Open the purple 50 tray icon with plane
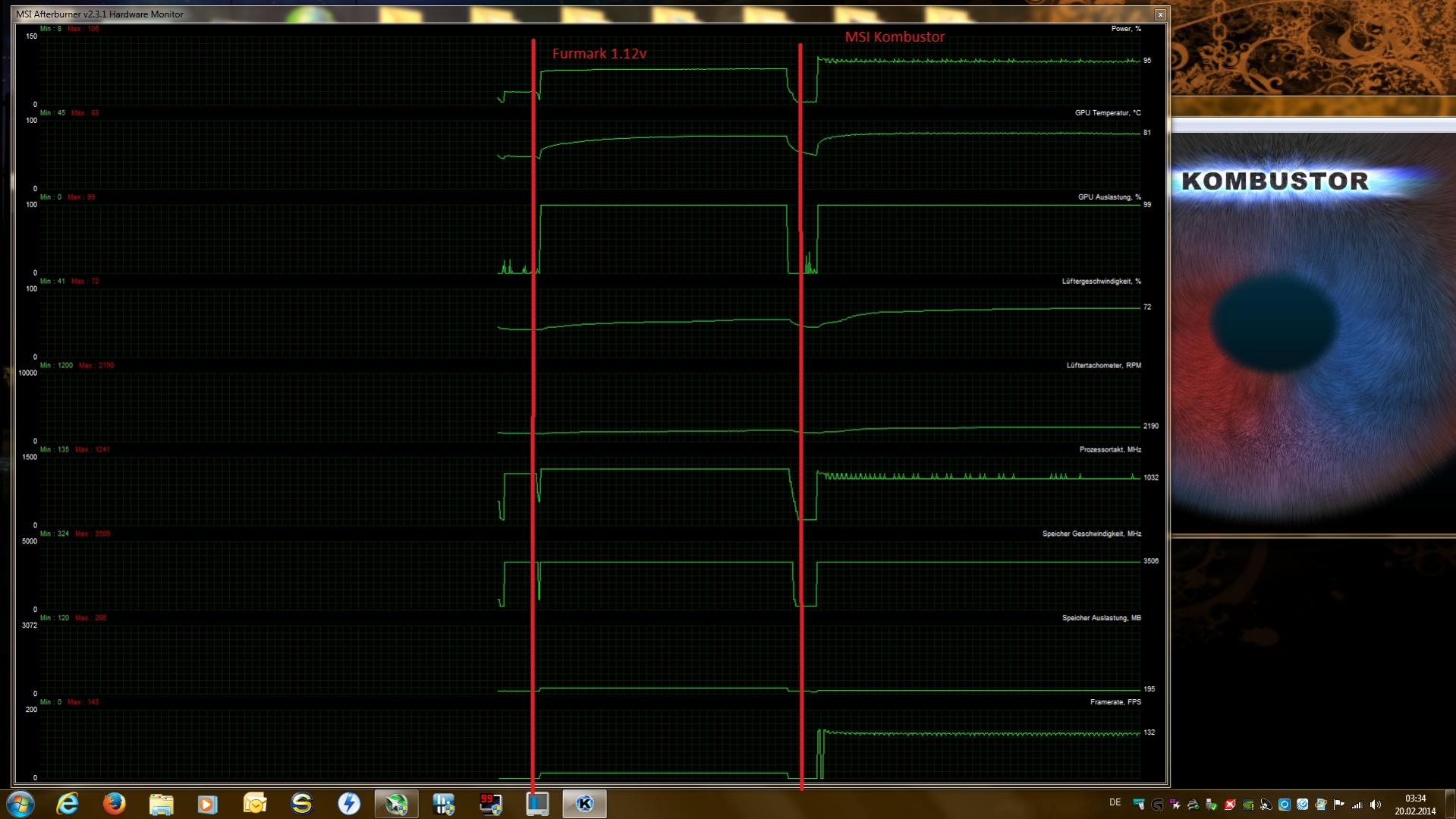 tap(1175, 804)
